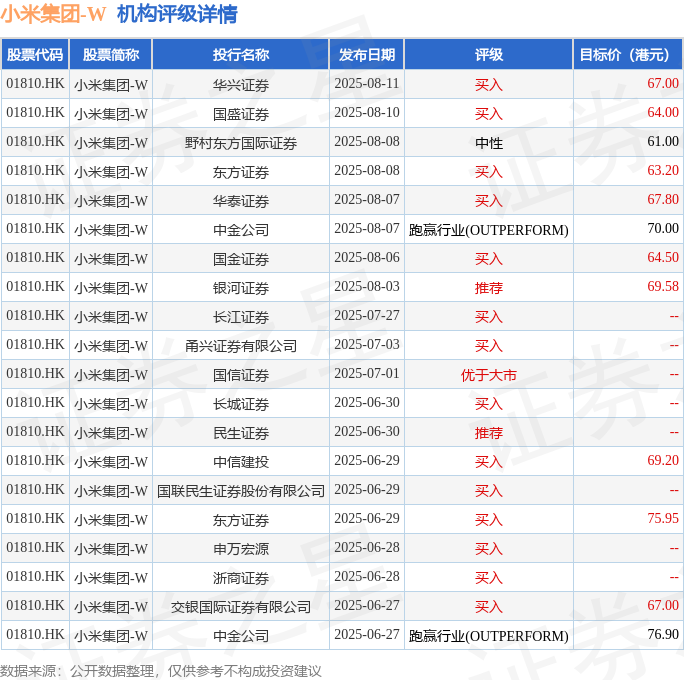Click the 甬兴证券有限公司 cell
Viewport: 684px width, 680px height.
click(240, 345)
